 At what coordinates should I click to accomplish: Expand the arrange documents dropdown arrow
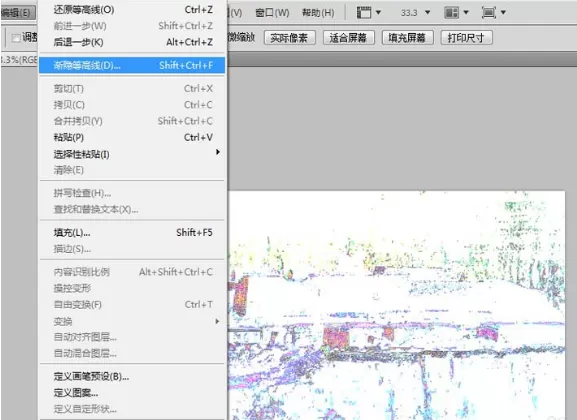466,13
